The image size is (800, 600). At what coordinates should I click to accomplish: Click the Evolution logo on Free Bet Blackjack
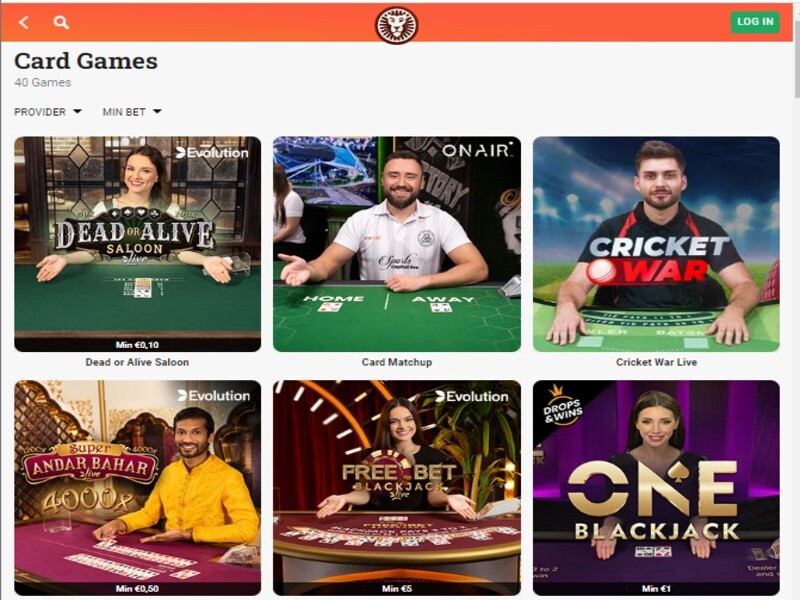[471, 396]
